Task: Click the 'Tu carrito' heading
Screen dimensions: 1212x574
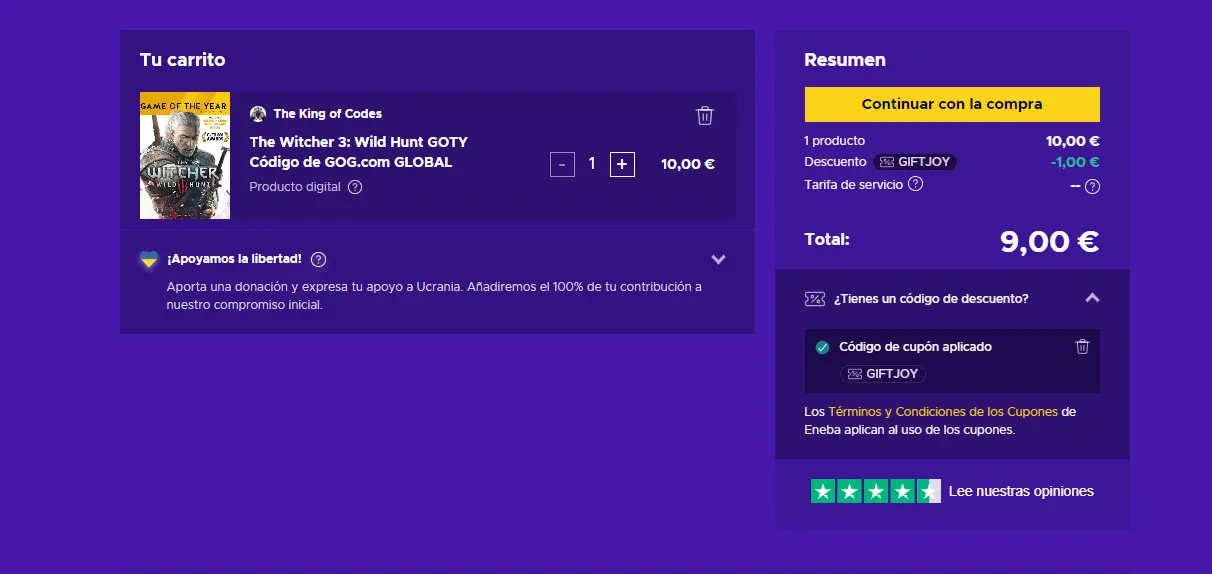Action: (x=183, y=60)
